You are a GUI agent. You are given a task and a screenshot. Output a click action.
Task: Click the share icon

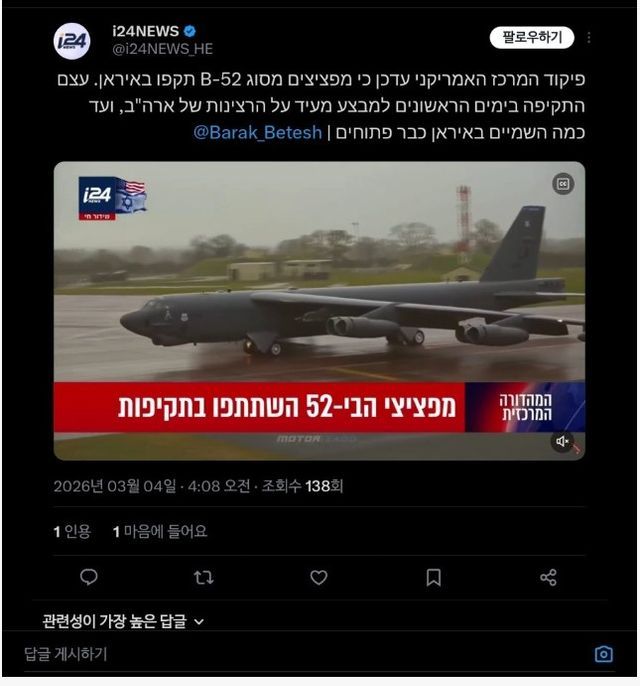(548, 578)
